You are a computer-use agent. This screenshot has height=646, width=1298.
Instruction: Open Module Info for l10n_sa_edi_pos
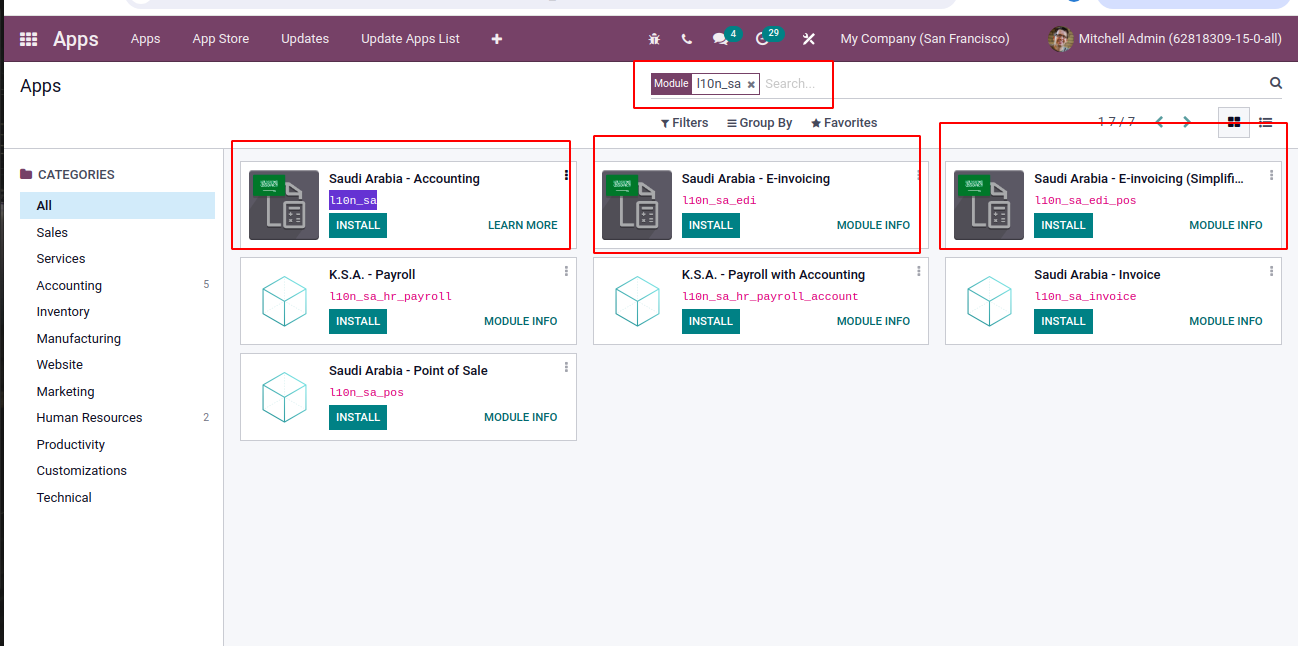(1226, 225)
